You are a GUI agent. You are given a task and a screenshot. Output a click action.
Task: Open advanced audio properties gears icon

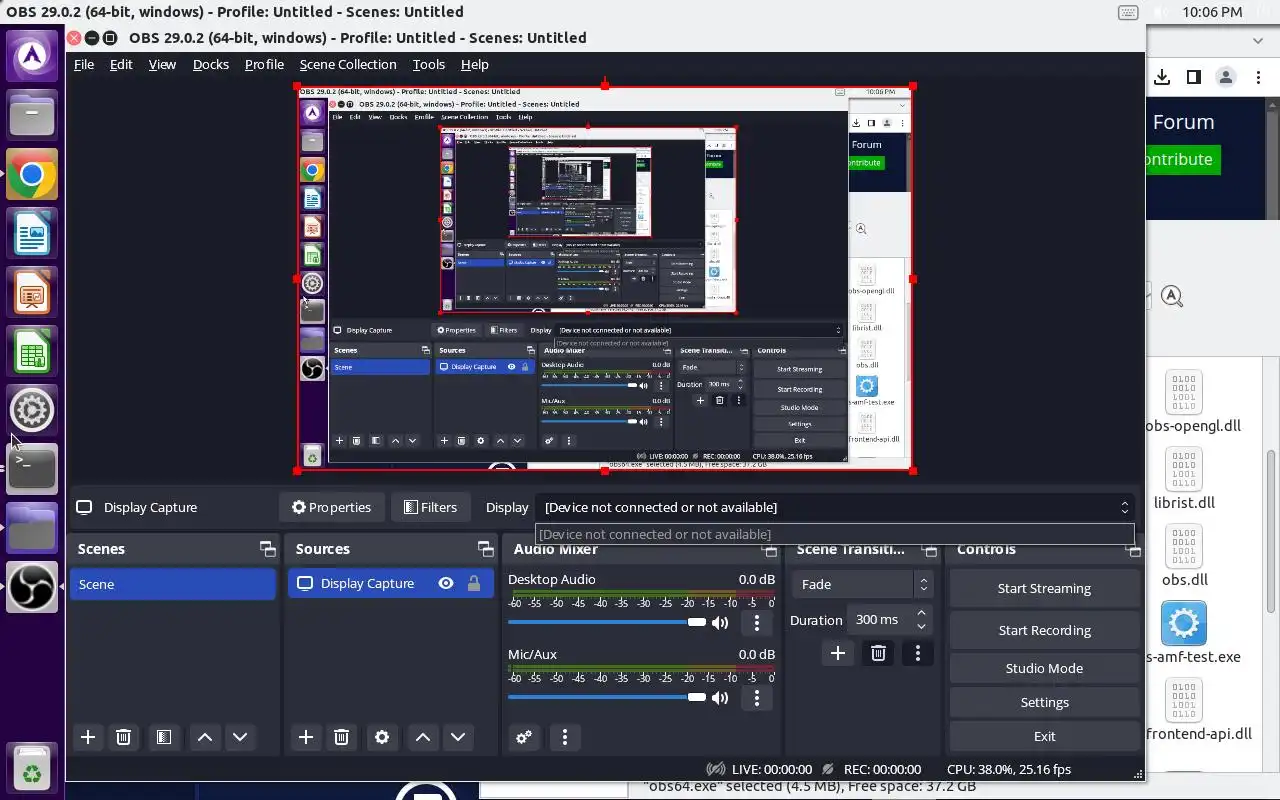pos(524,737)
